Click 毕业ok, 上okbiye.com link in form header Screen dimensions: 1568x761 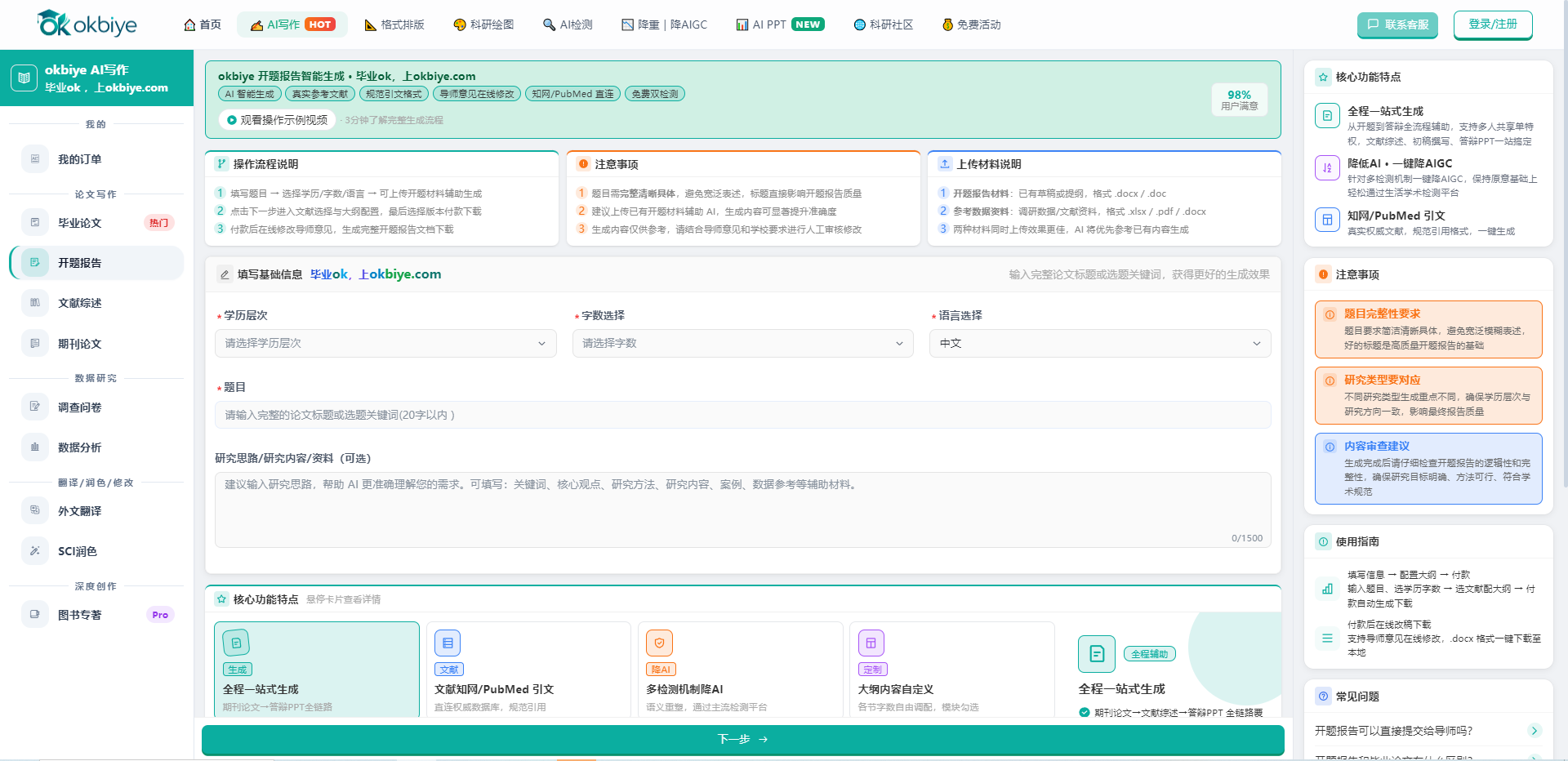376,274
